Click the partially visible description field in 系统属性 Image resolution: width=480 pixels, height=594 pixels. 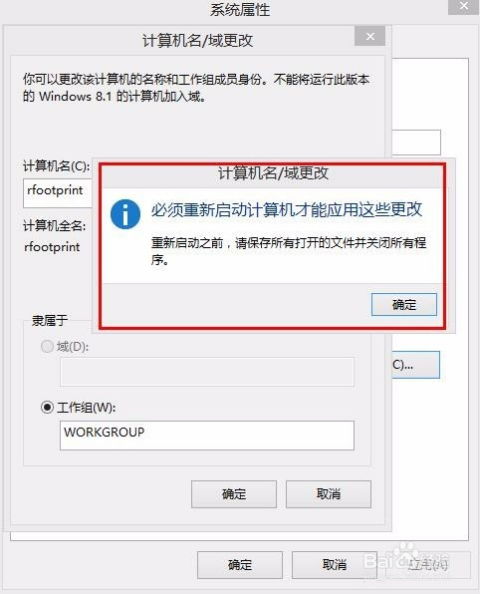pyautogui.click(x=416, y=142)
